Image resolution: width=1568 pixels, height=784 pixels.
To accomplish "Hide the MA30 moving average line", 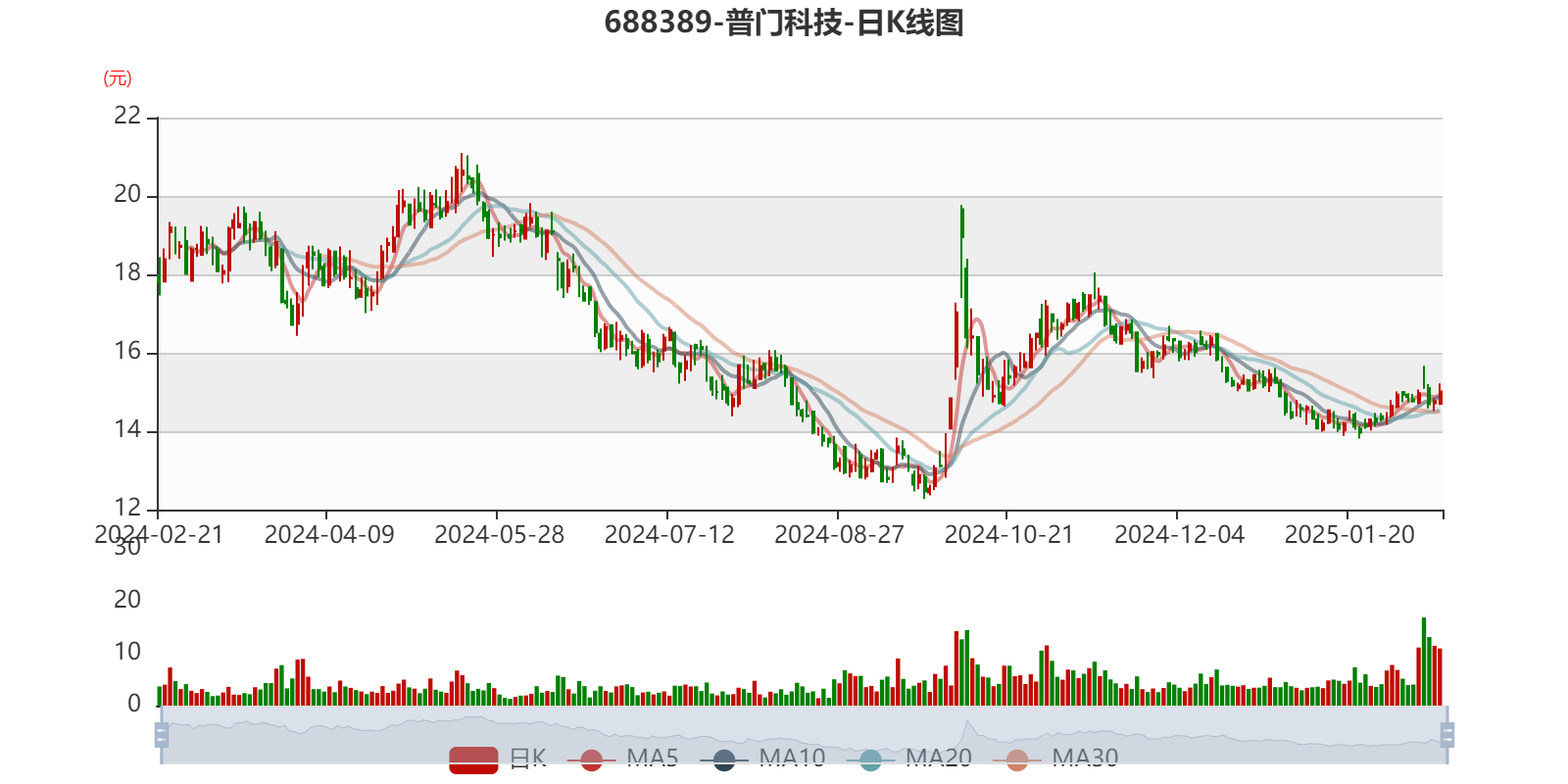I will point(1055,759).
